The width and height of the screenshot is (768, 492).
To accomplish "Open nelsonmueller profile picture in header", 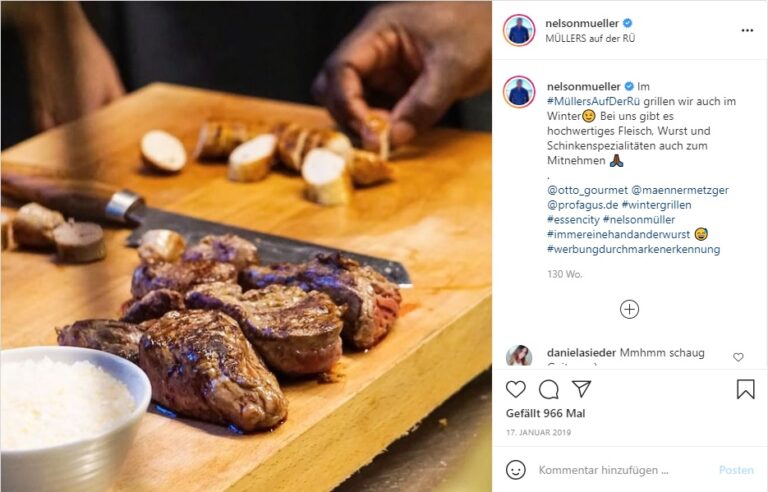I will (x=519, y=30).
